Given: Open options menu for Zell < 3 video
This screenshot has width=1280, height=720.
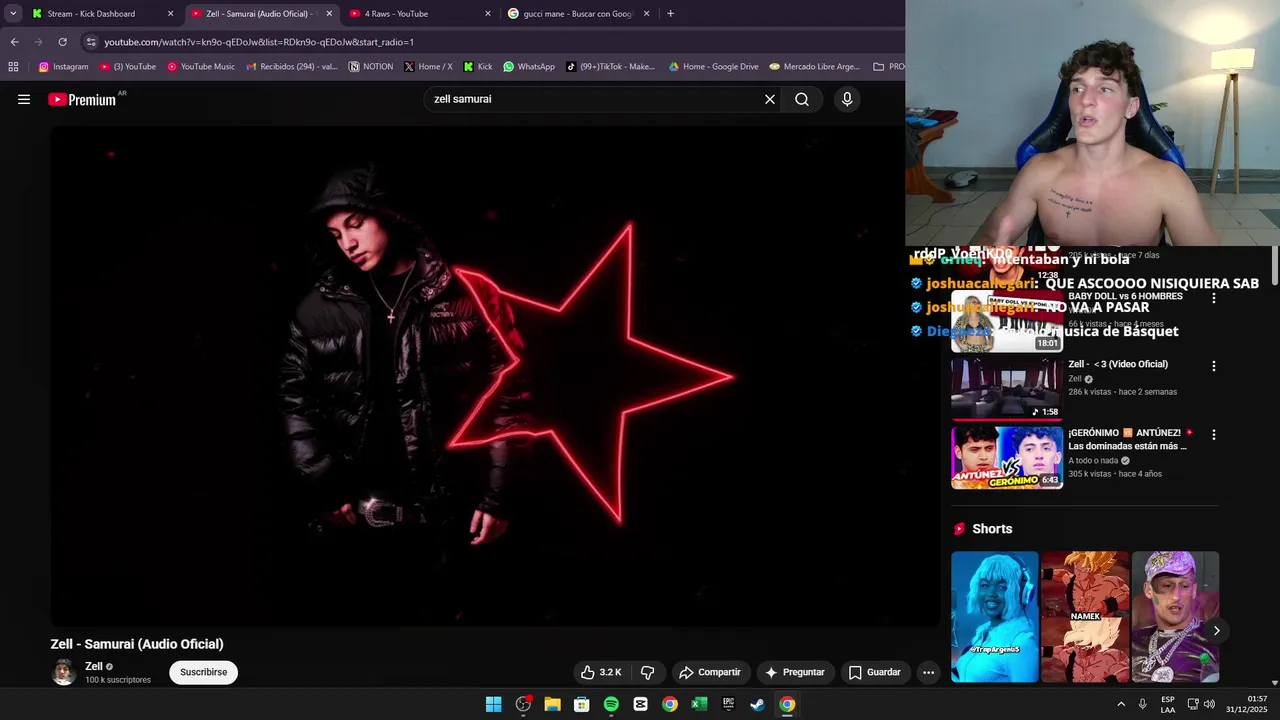Looking at the screenshot, I should 1214,366.
